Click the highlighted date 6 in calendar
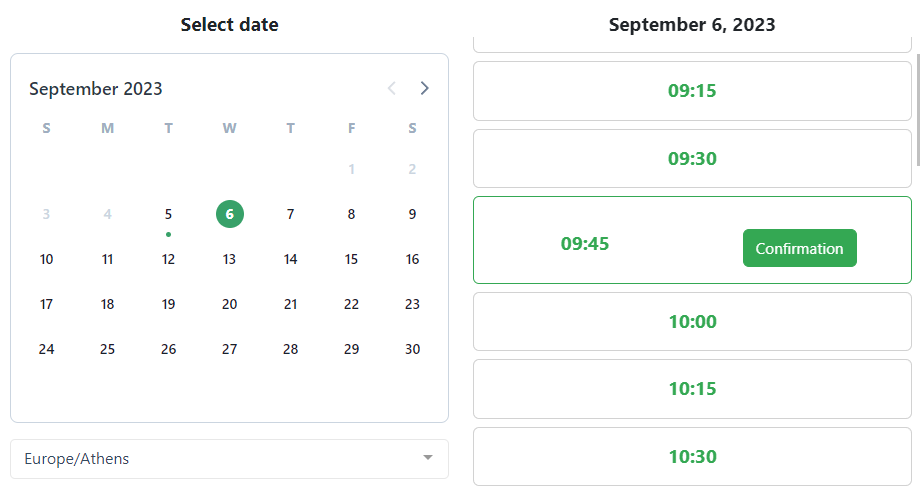This screenshot has width=920, height=489. coord(230,214)
